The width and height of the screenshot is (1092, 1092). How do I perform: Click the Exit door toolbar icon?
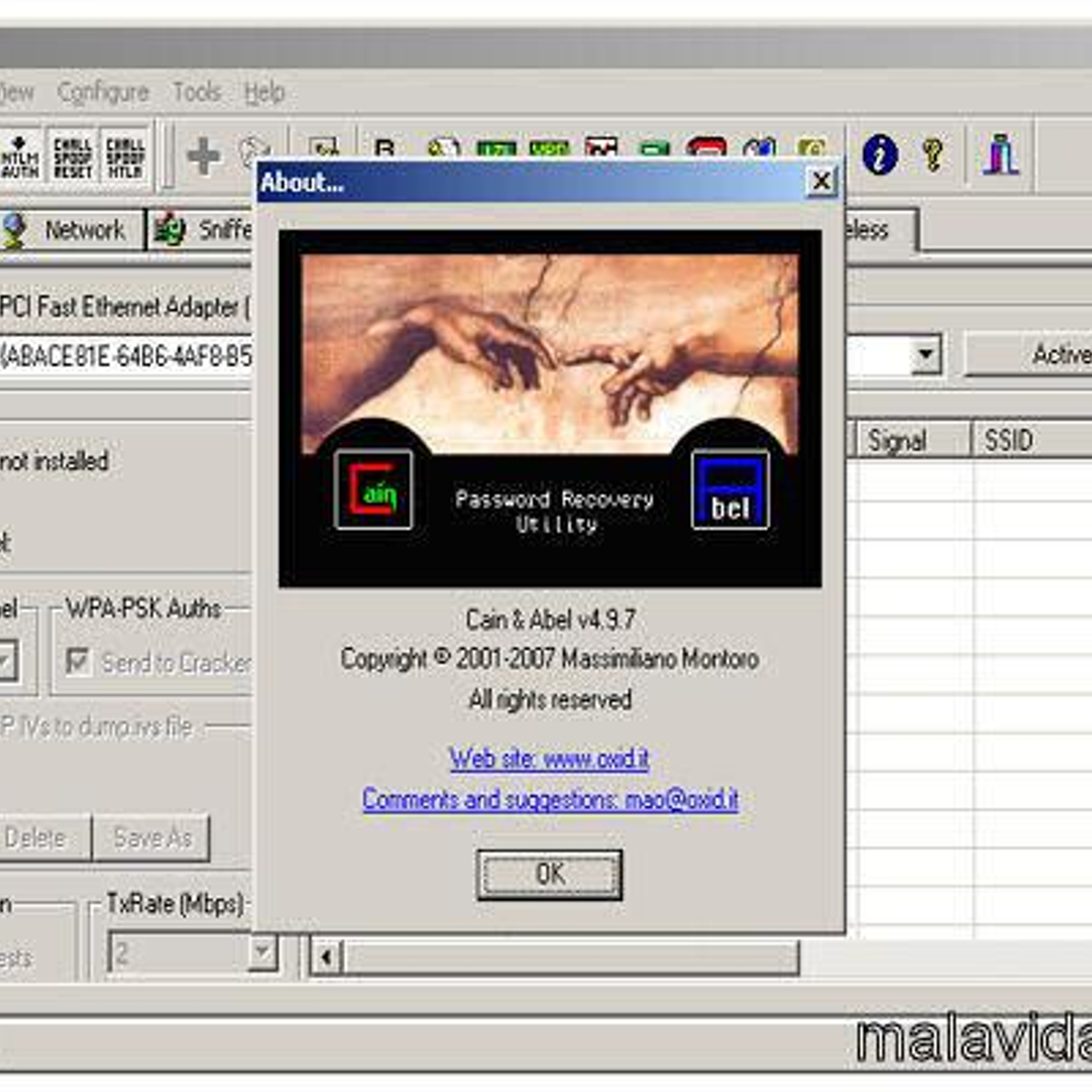point(1001,154)
